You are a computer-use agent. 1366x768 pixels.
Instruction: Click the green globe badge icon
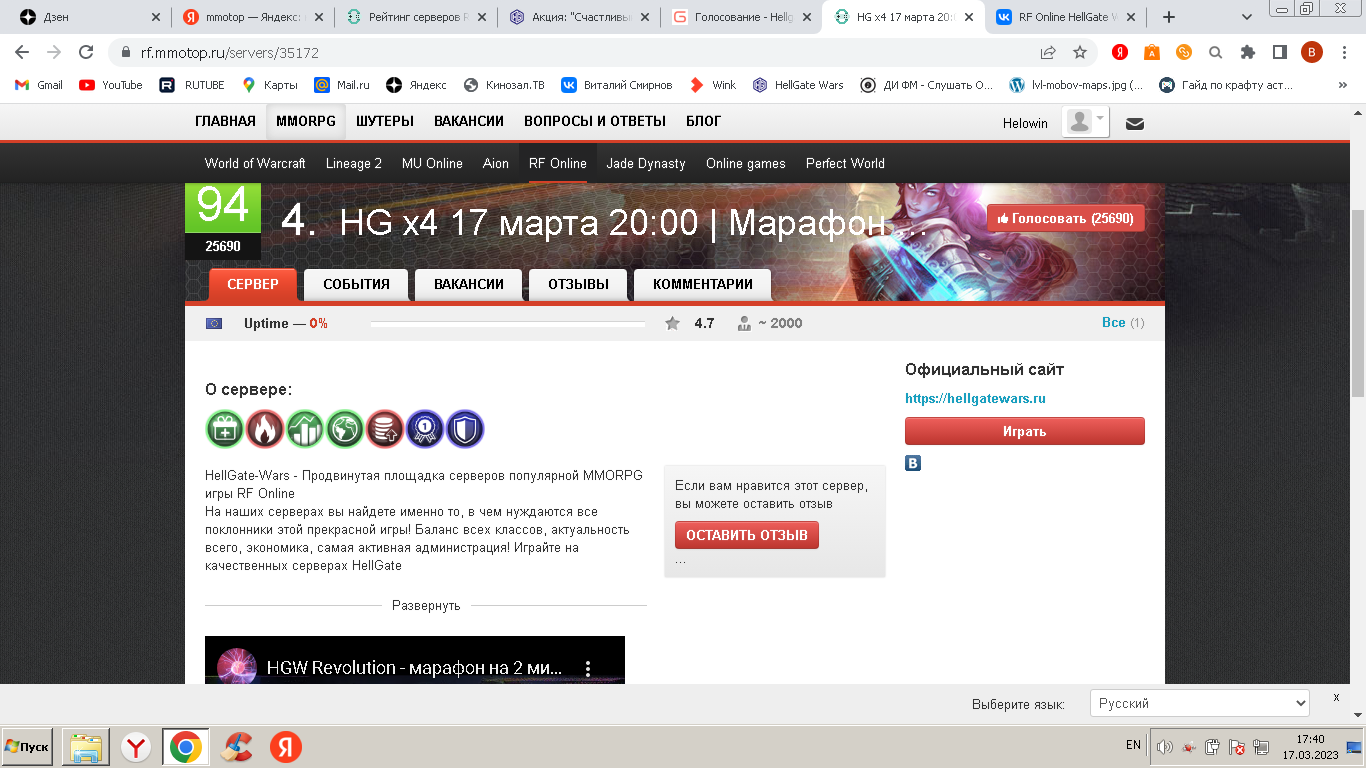(x=345, y=429)
